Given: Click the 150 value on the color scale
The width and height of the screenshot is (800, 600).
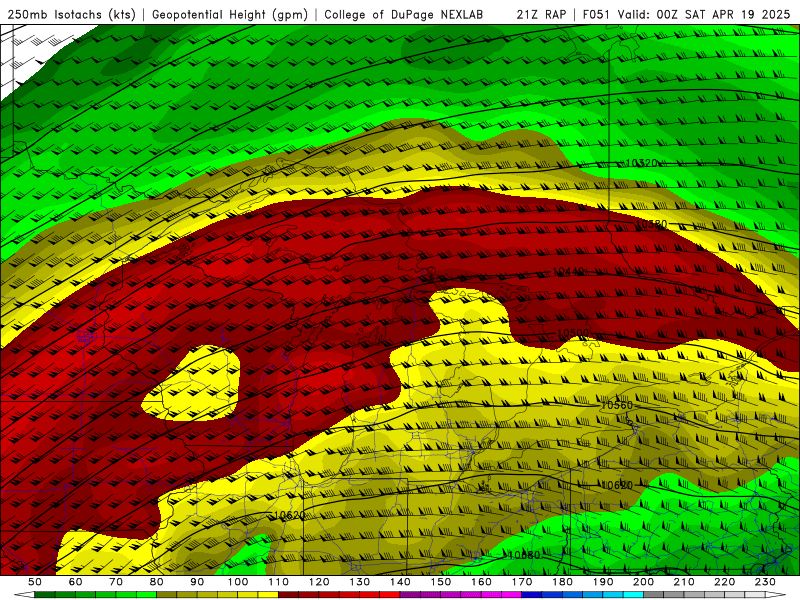Looking at the screenshot, I should [440, 582].
